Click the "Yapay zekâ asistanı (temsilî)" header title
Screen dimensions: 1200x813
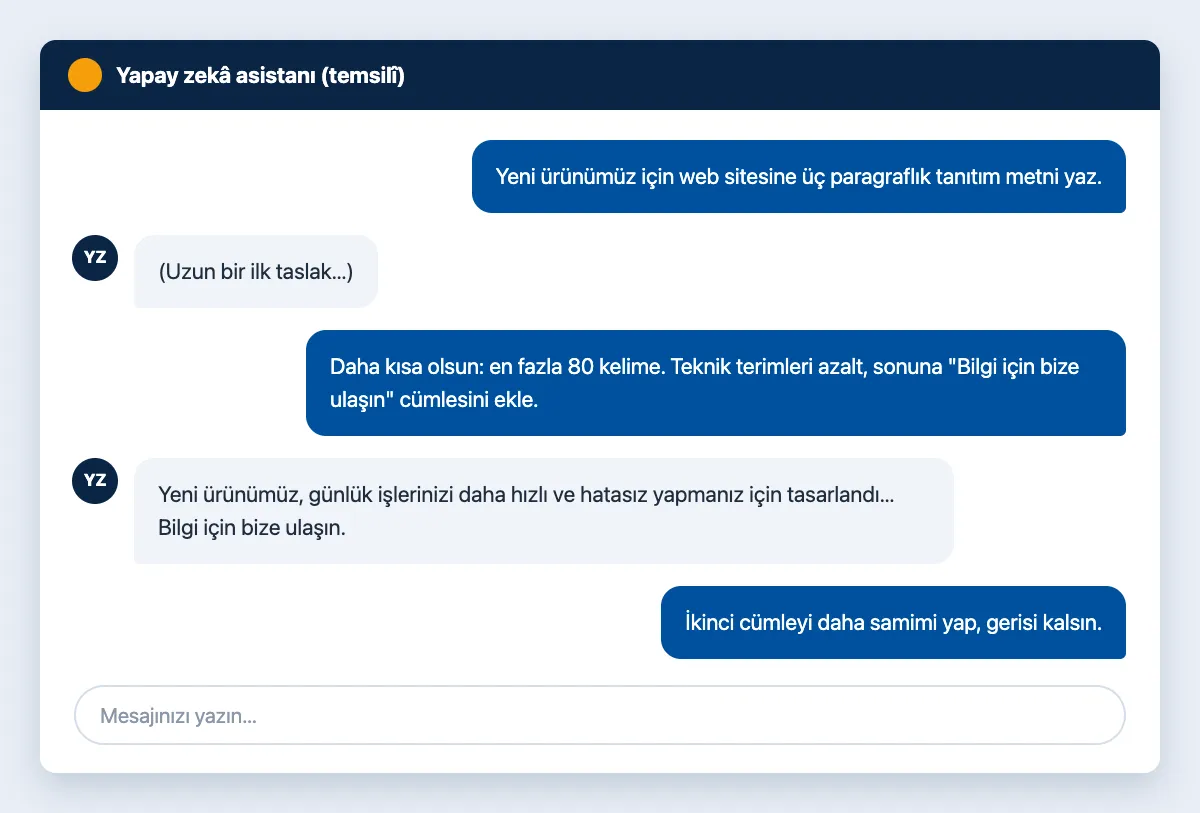260,75
